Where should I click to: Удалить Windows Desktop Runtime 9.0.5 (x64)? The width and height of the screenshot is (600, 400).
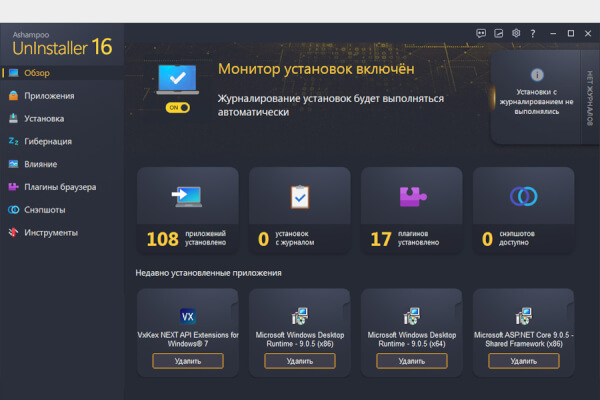(412, 361)
